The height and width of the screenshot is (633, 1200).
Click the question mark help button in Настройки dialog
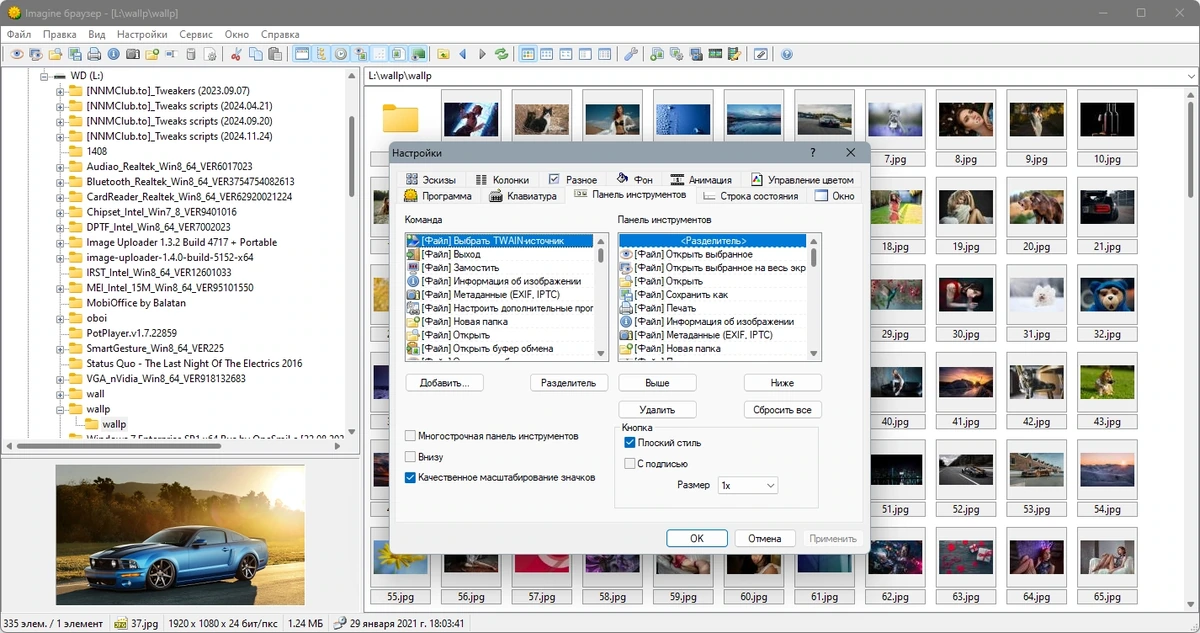coord(811,153)
